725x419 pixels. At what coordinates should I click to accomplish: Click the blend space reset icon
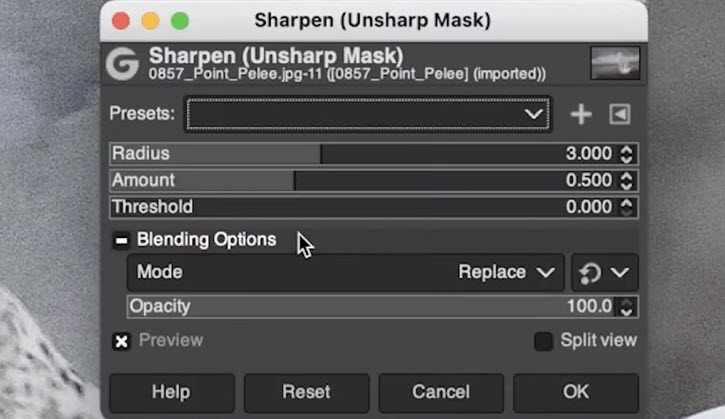point(590,273)
